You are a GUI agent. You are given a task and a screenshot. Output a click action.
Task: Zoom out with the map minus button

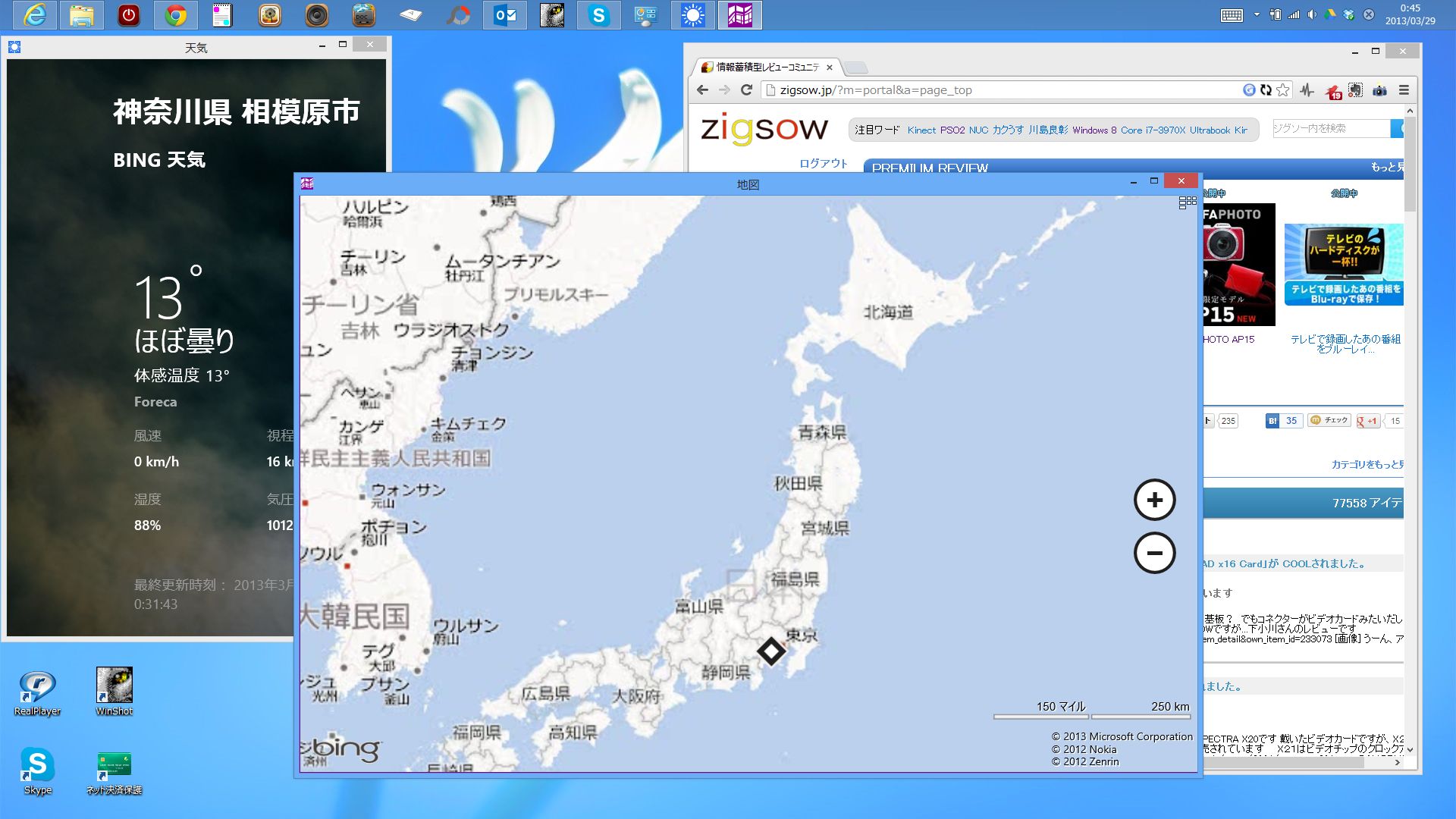[x=1154, y=553]
